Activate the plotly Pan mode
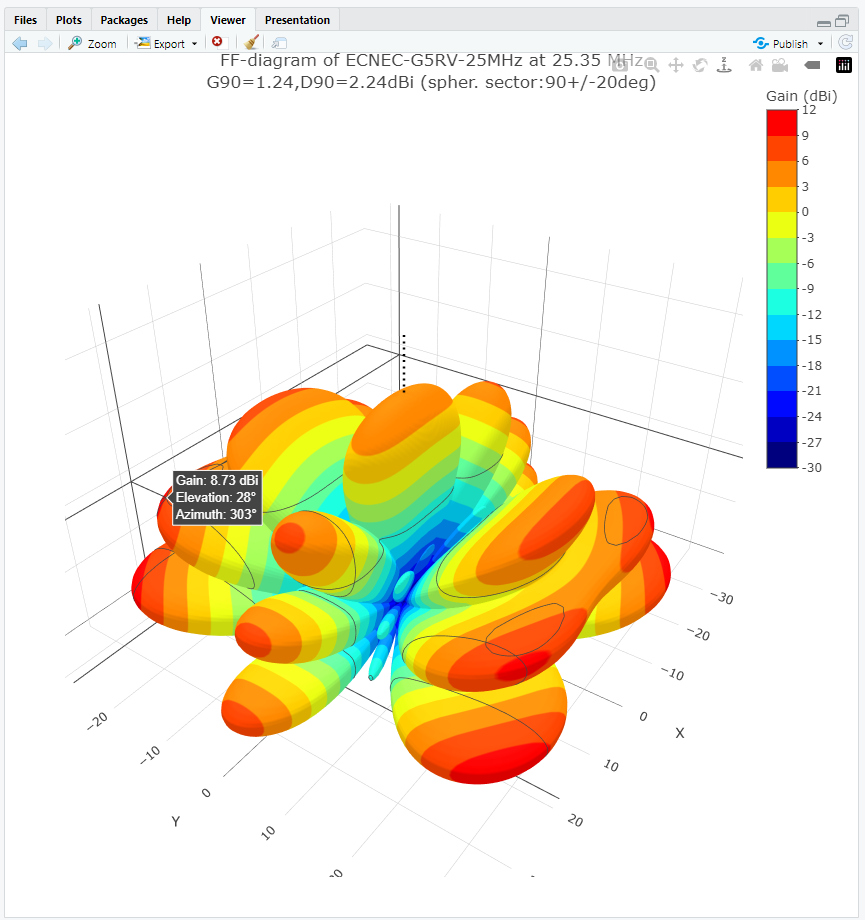Screen dimensions: 865x920 click(x=676, y=65)
